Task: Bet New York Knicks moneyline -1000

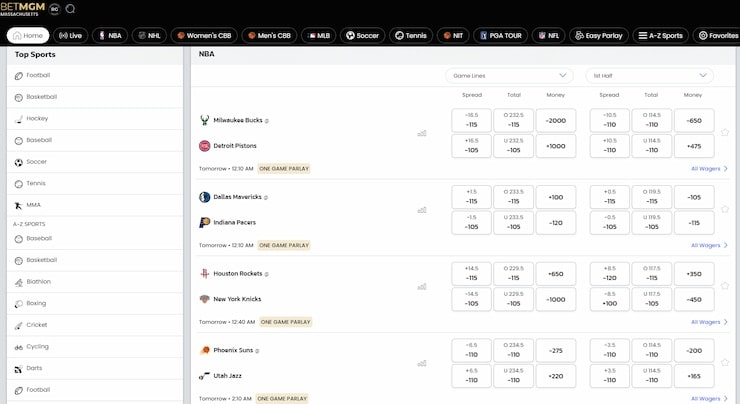Action: tap(555, 299)
